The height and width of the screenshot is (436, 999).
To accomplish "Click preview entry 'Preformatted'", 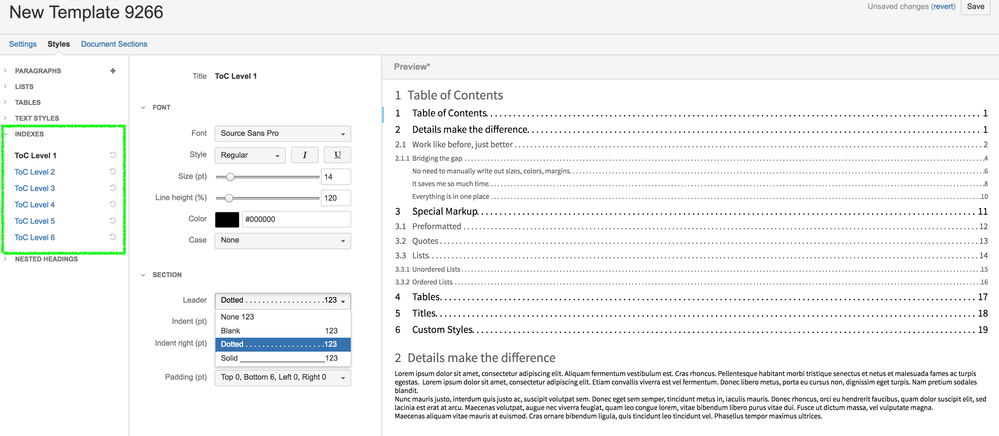I will pyautogui.click(x=436, y=226).
